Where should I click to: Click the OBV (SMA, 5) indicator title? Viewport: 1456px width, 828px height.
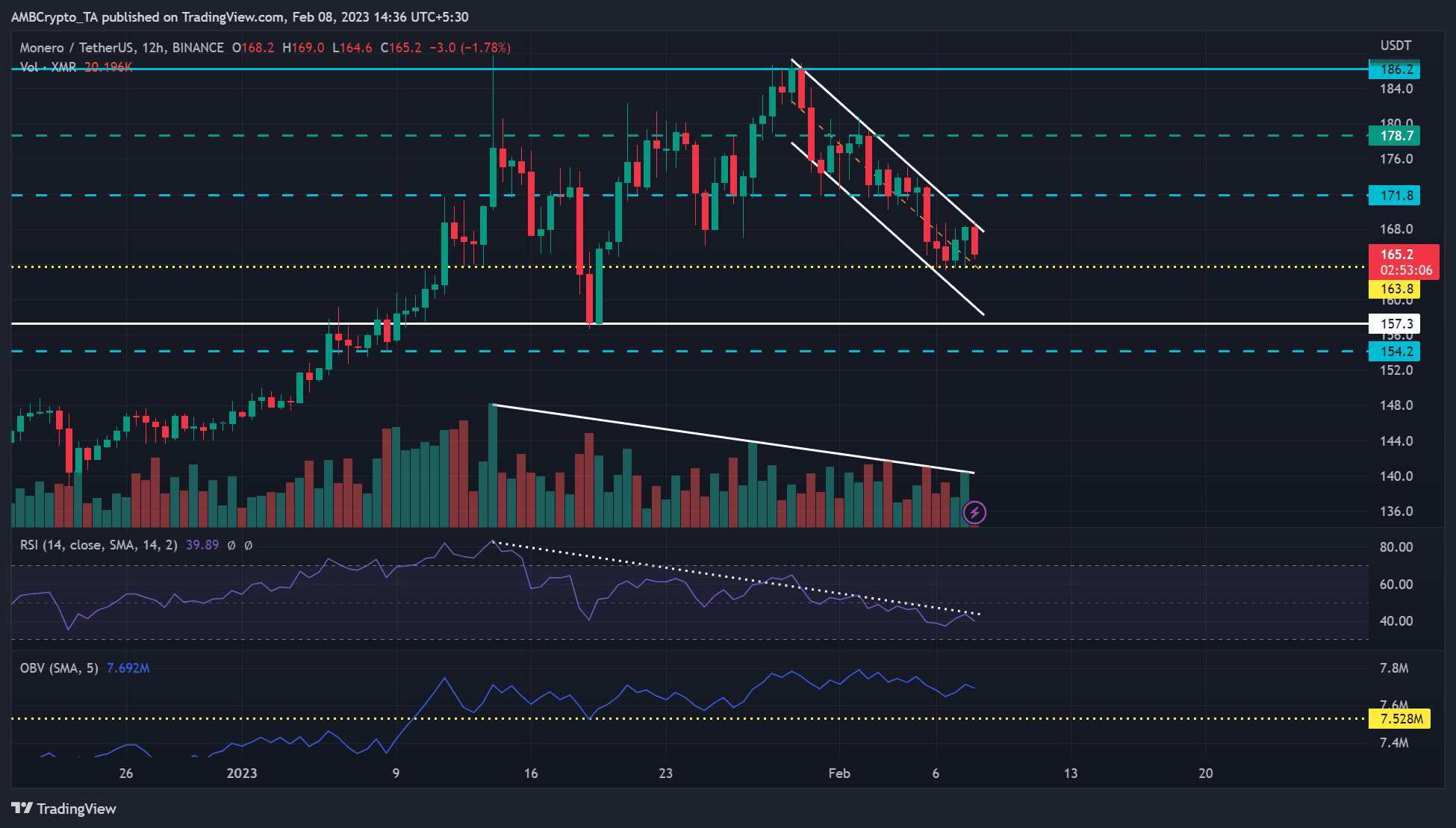click(x=59, y=668)
